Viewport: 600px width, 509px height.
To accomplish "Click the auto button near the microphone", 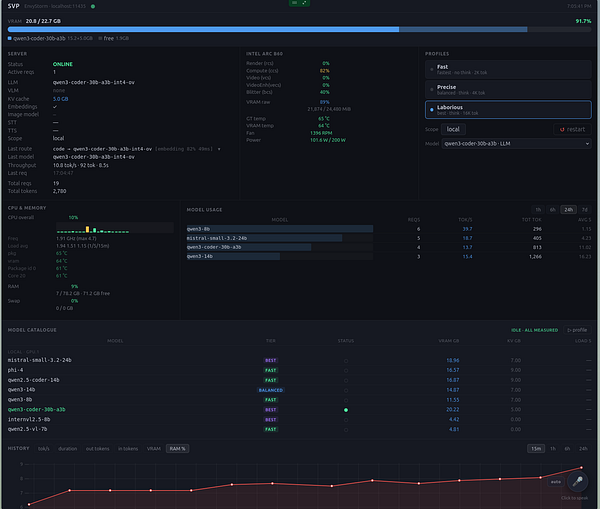I will point(556,482).
